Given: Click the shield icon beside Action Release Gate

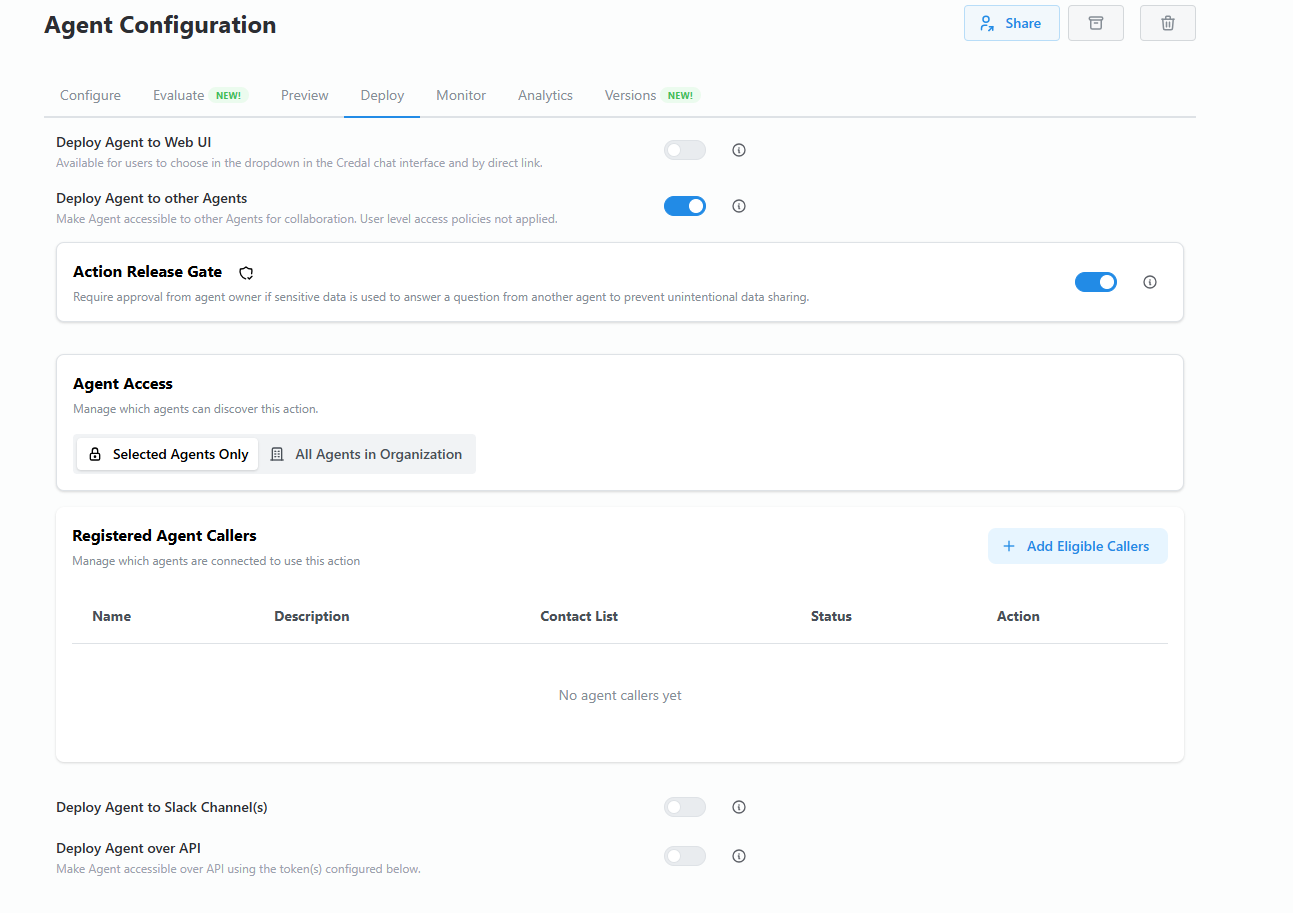Looking at the screenshot, I should (245, 272).
